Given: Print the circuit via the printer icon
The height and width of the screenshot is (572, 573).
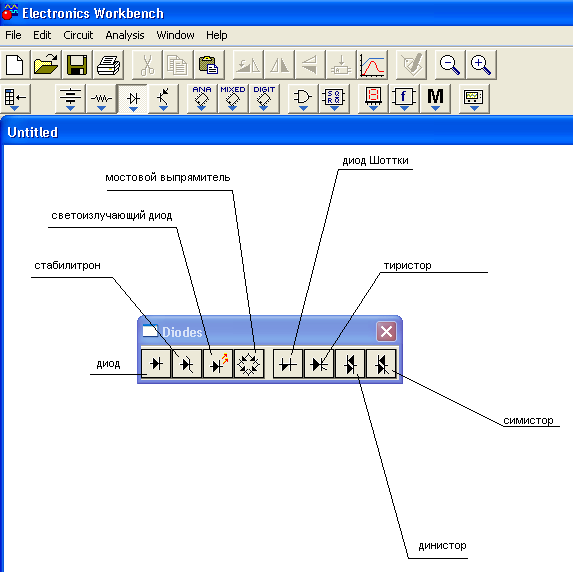Looking at the screenshot, I should point(108,65).
